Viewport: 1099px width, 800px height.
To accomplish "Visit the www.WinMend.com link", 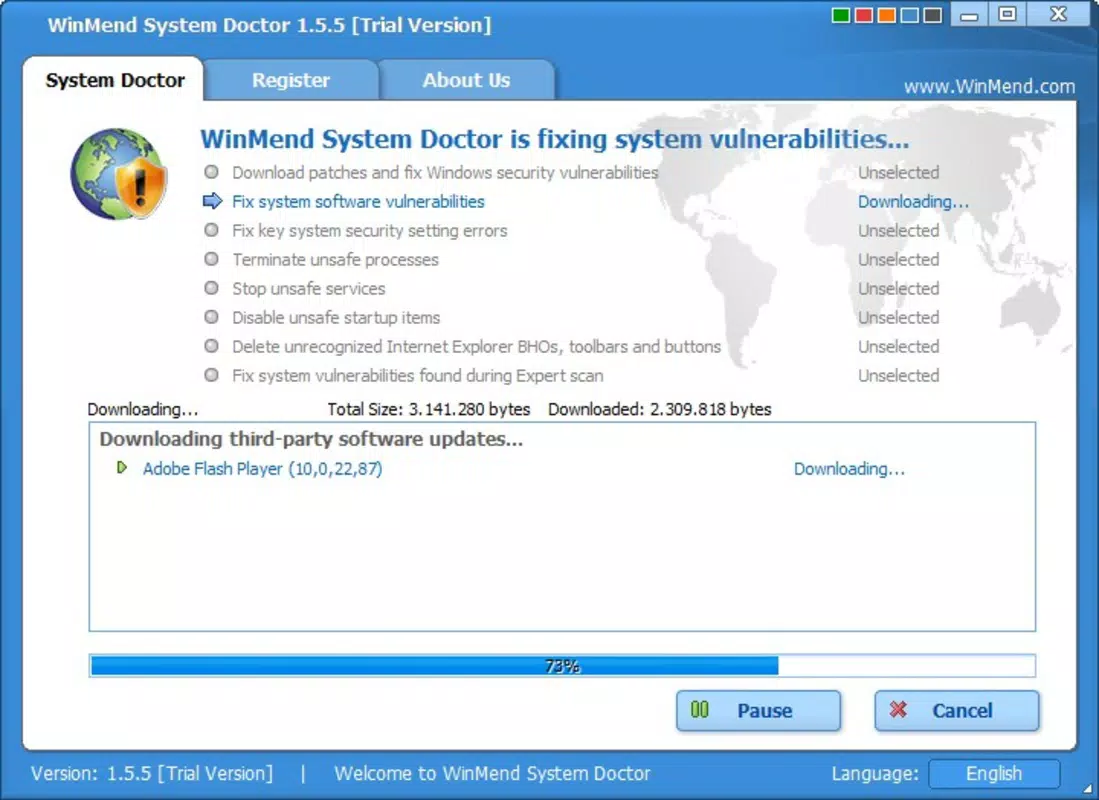I will click(x=989, y=86).
